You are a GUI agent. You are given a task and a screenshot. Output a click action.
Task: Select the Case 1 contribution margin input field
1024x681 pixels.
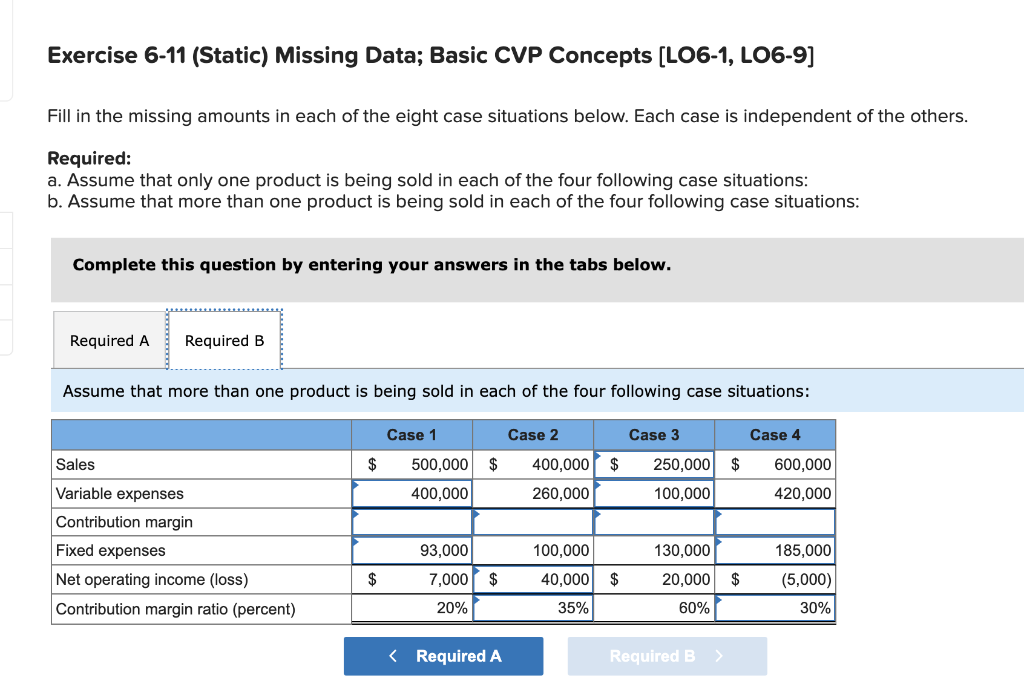click(410, 521)
